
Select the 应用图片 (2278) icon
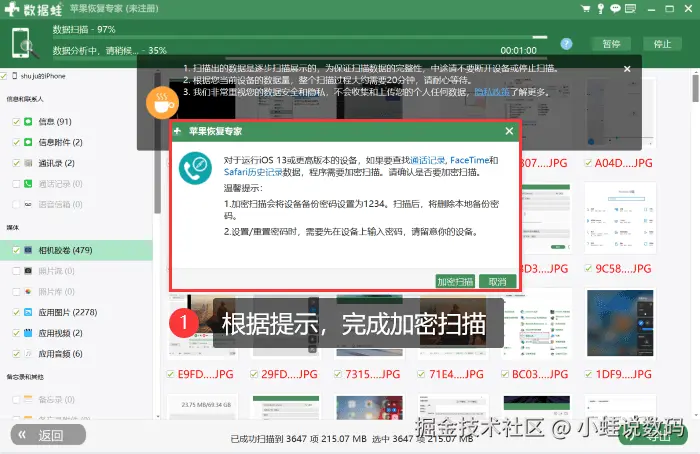[28, 312]
